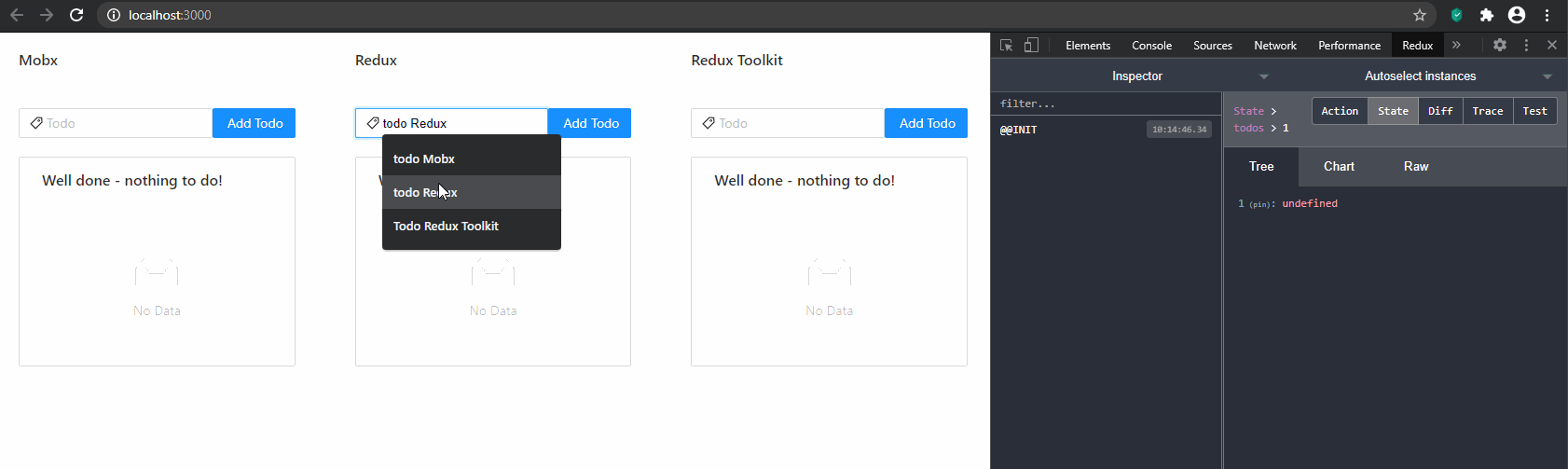Open DevTools settings gear

click(x=1499, y=45)
